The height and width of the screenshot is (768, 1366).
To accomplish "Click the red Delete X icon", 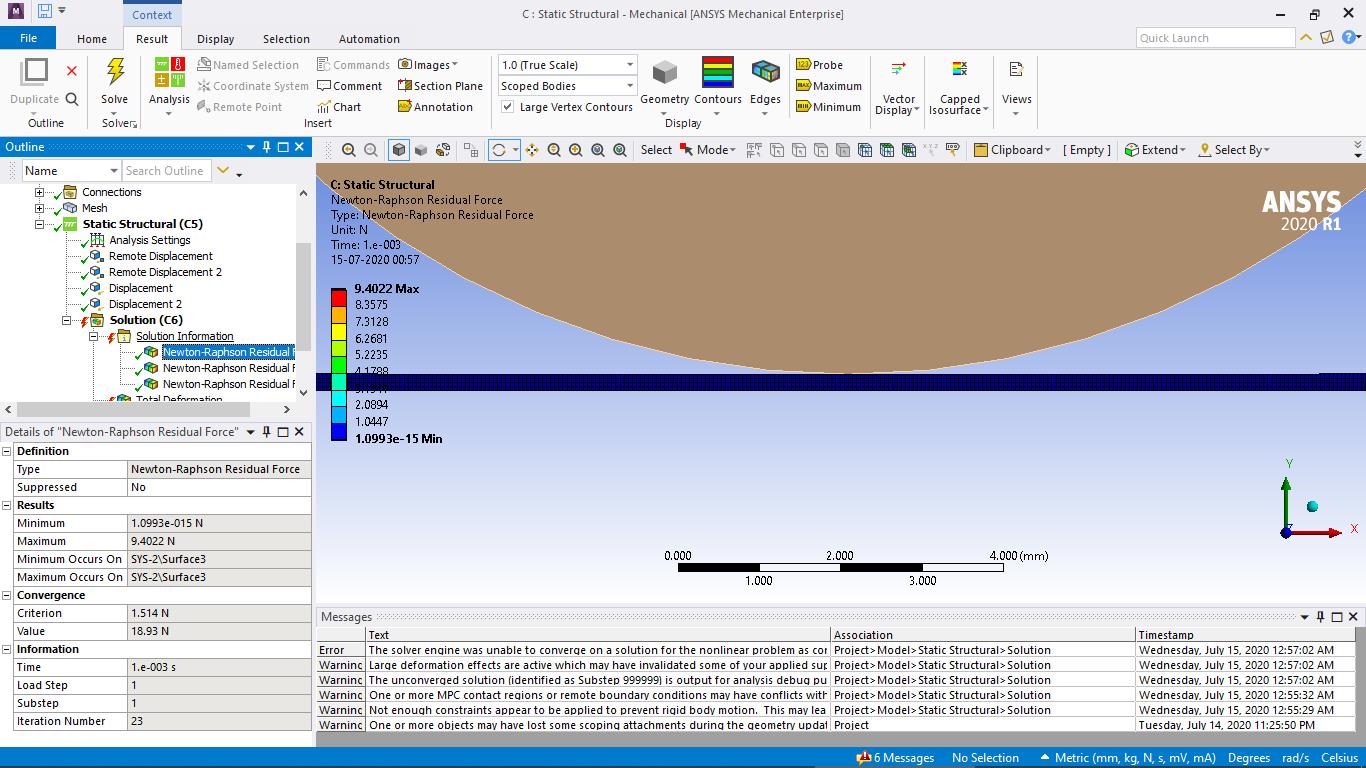I will point(72,71).
